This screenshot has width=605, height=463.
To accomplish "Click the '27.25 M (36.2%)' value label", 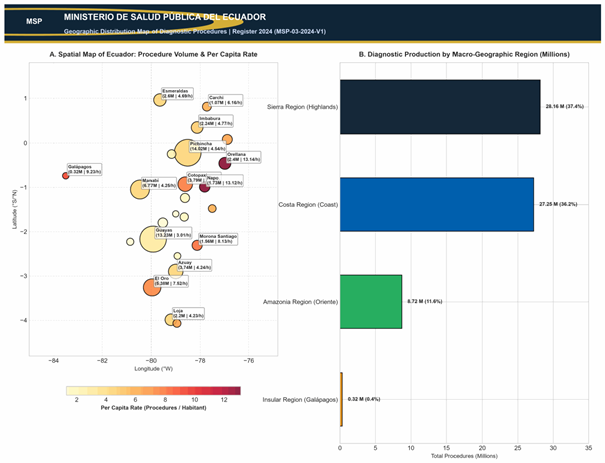I will pyautogui.click(x=558, y=204).
